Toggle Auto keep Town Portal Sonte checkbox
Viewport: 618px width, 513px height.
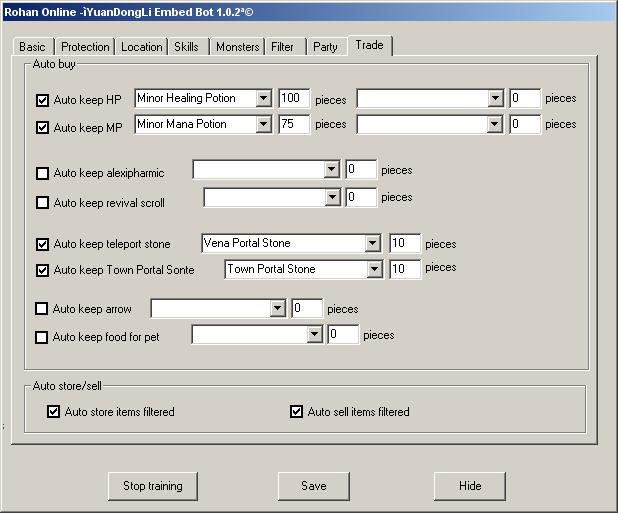(x=42, y=270)
